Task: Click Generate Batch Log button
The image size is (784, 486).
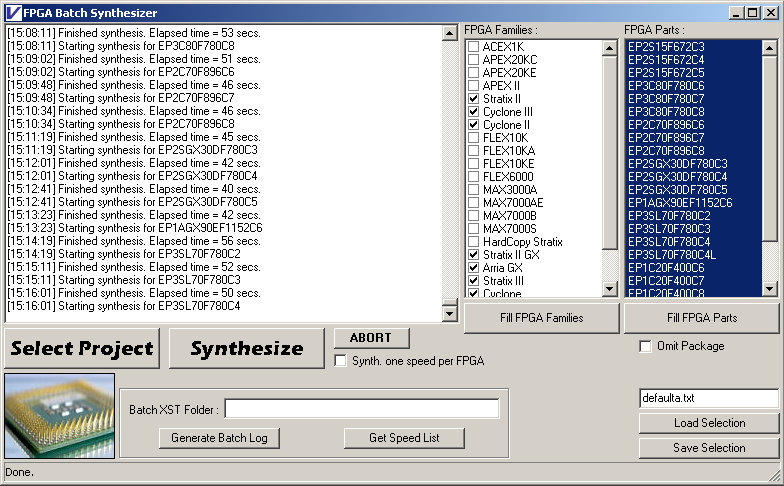Action: (x=219, y=438)
